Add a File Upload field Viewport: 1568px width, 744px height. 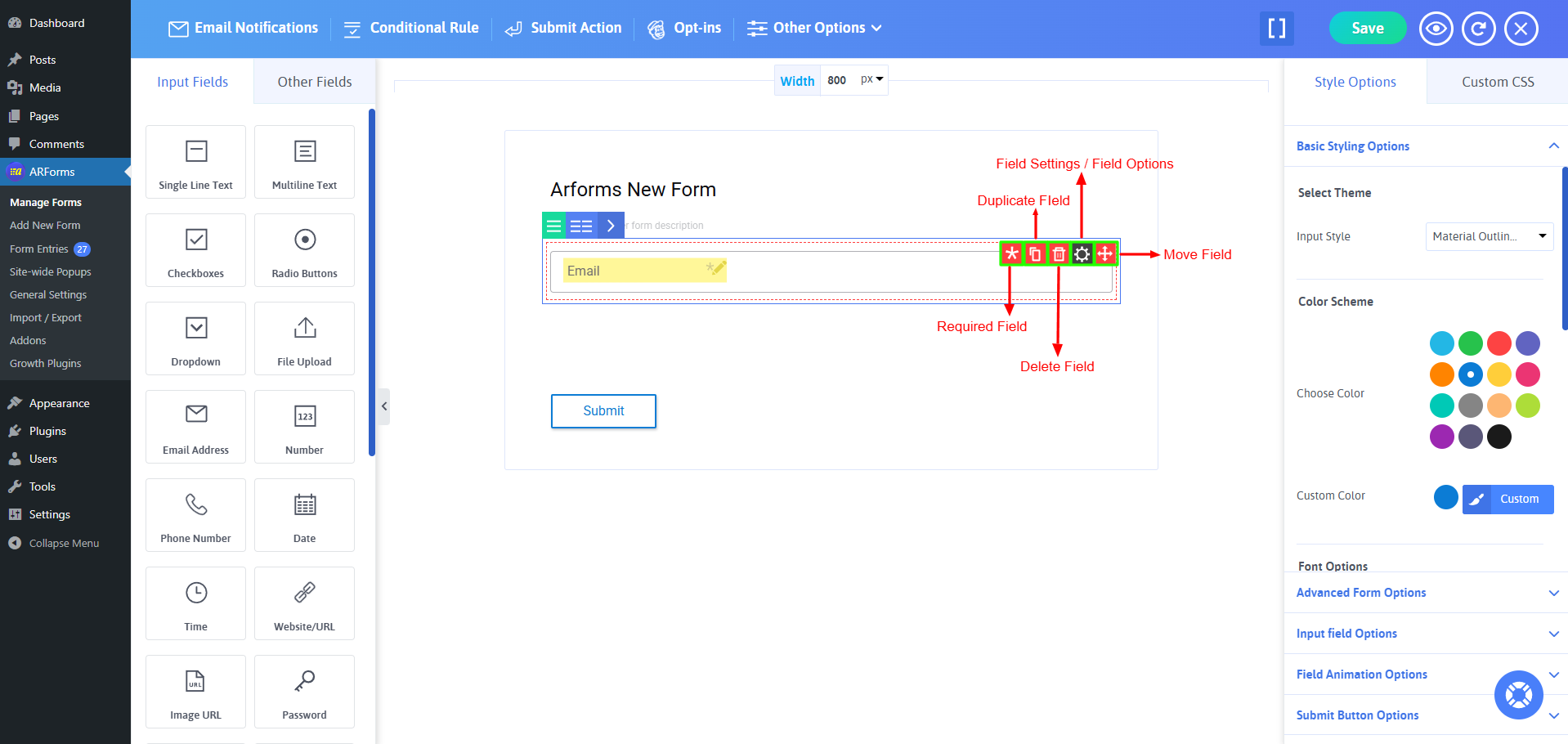click(304, 338)
